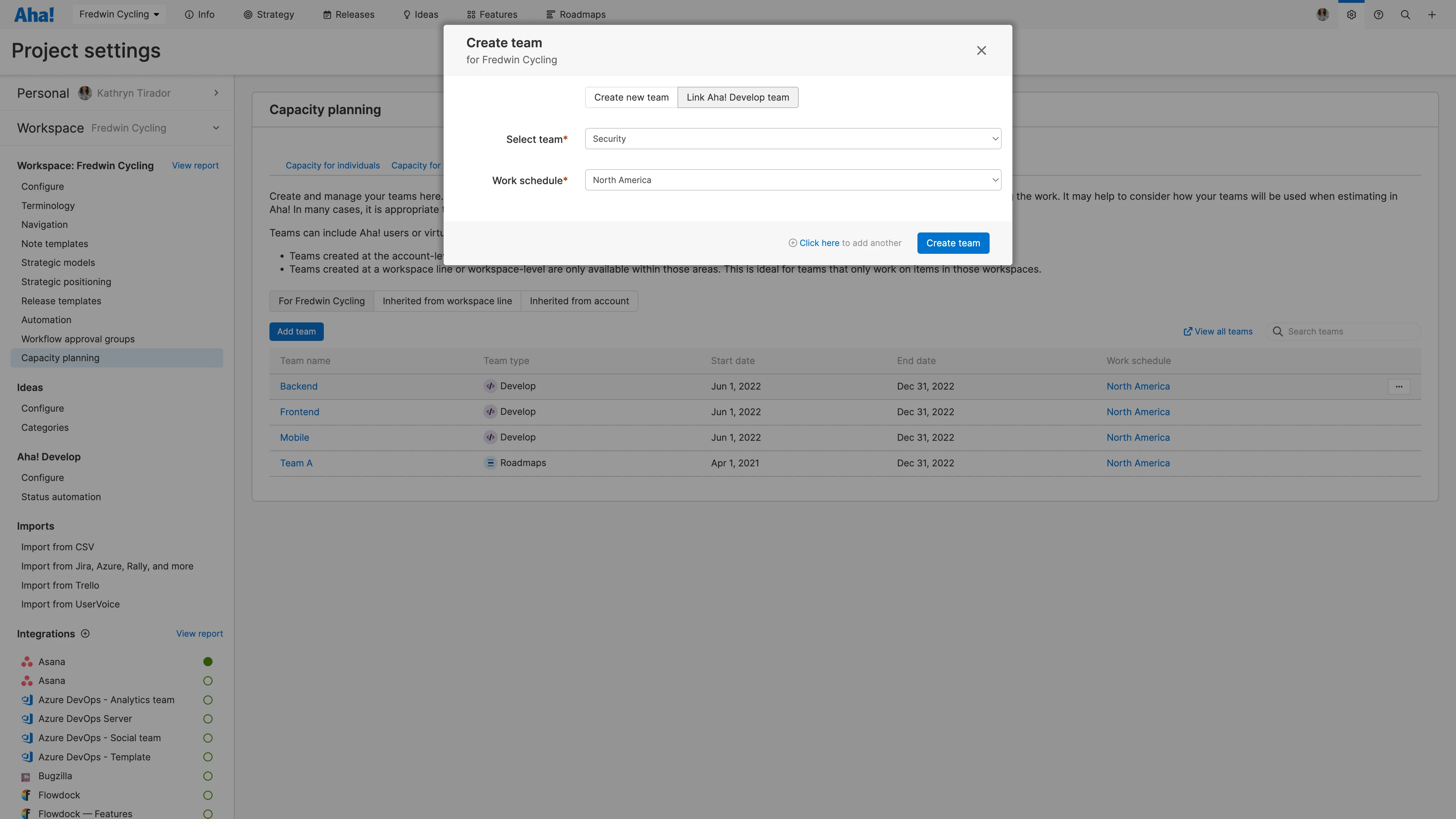Switch to Inherited from account tab
Image resolution: width=1456 pixels, height=819 pixels.
(x=579, y=301)
